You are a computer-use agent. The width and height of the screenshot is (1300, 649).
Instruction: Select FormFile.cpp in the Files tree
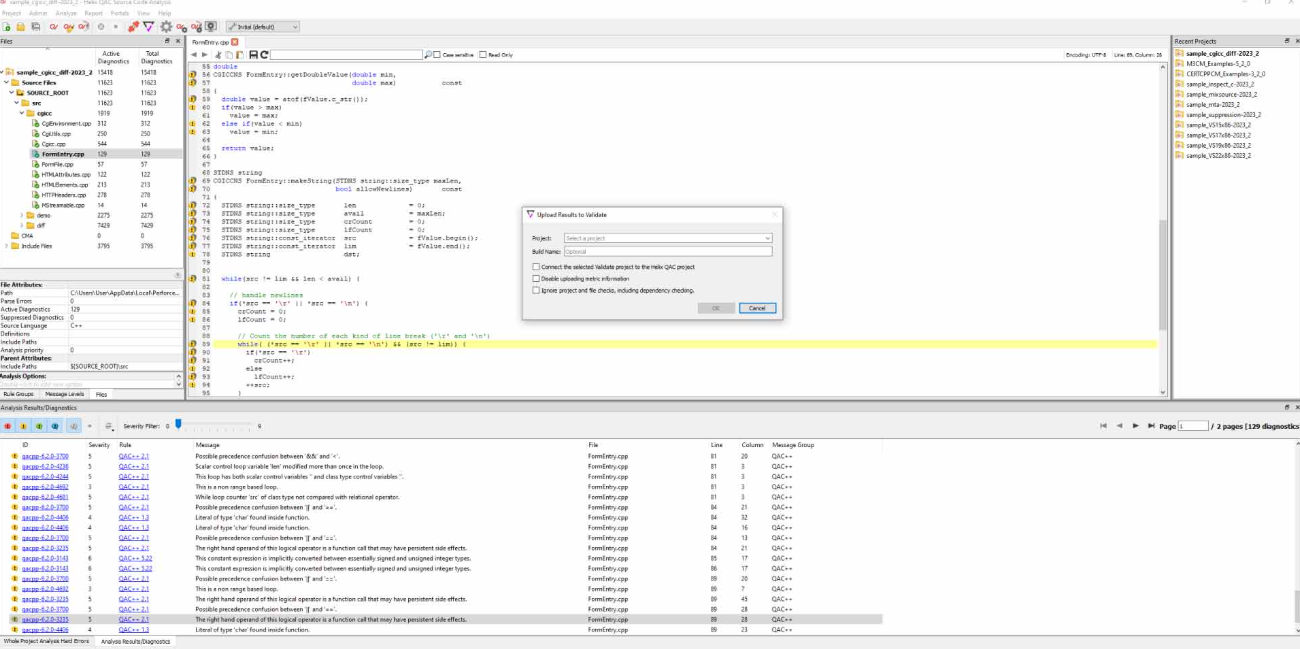pos(59,164)
